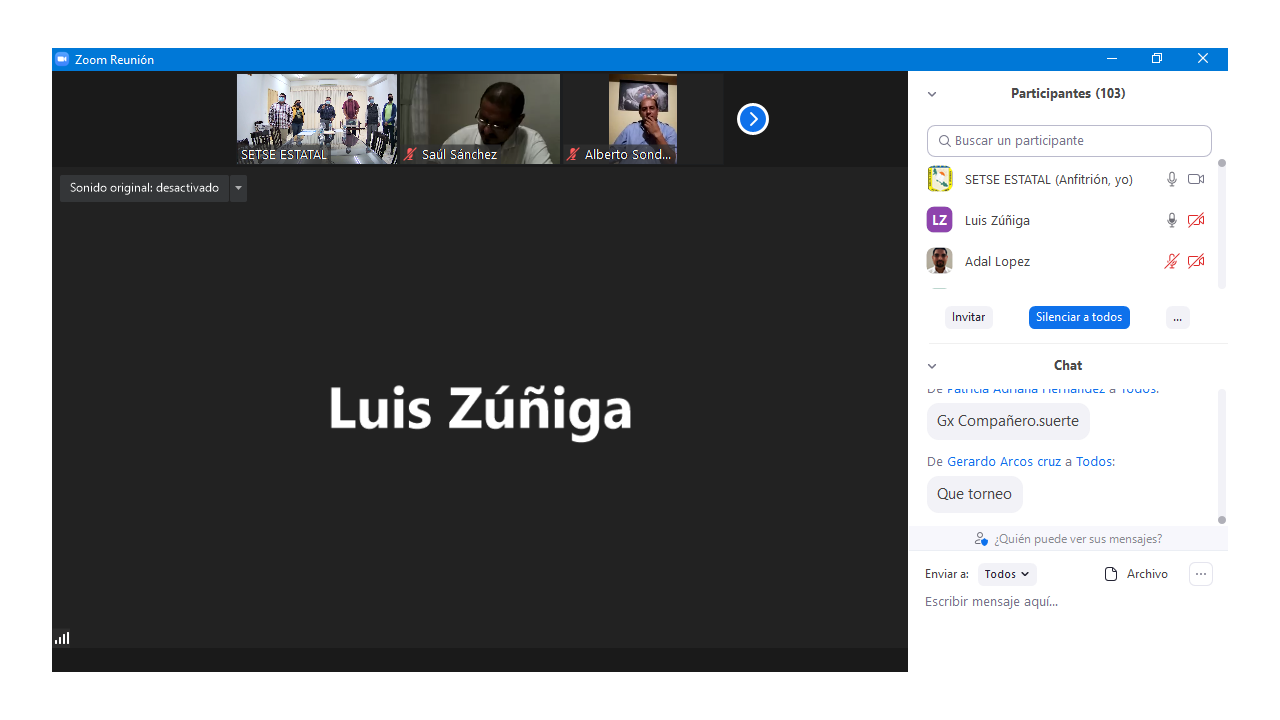Toggle Sonido original: desactivado button

144,188
